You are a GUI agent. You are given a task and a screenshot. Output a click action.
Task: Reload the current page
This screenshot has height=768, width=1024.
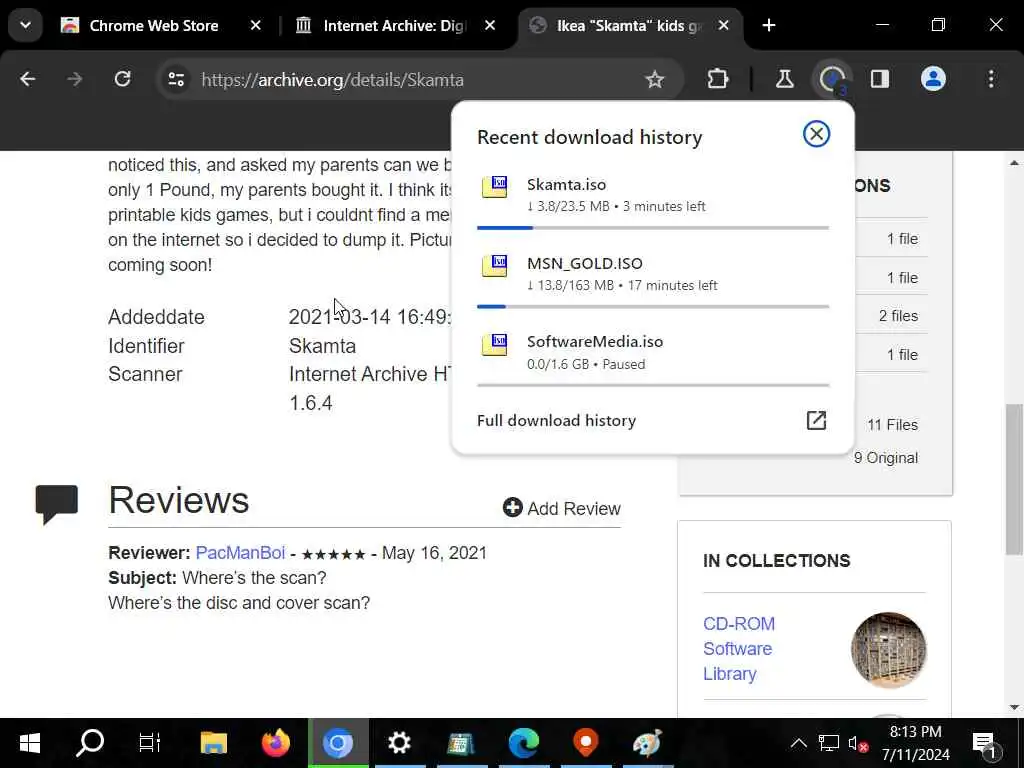pos(123,80)
